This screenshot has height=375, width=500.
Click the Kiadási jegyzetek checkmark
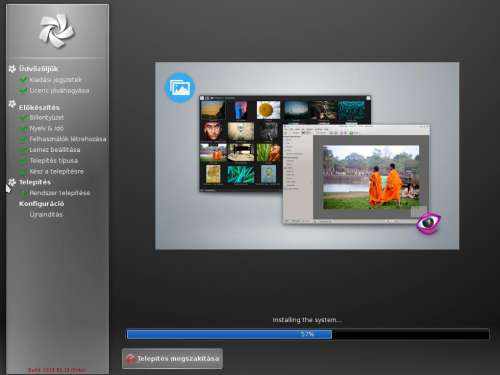(x=24, y=80)
